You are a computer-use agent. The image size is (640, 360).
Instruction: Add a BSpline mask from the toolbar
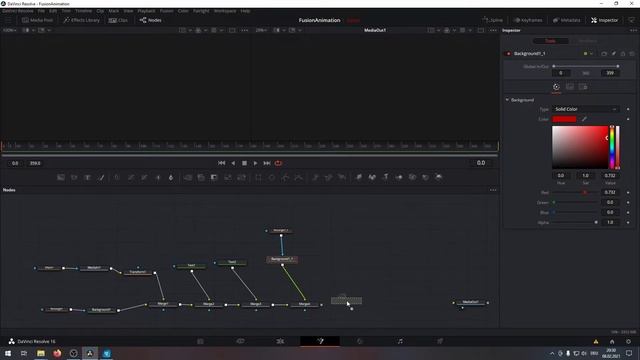(x=299, y=177)
